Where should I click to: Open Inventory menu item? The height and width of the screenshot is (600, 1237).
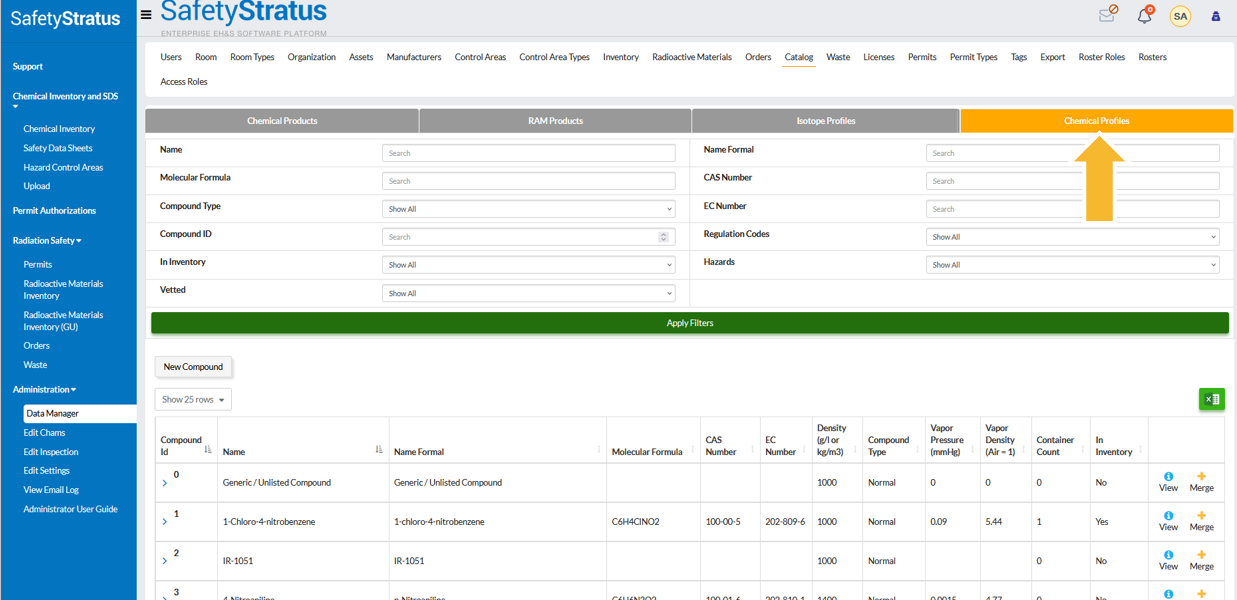(x=620, y=57)
